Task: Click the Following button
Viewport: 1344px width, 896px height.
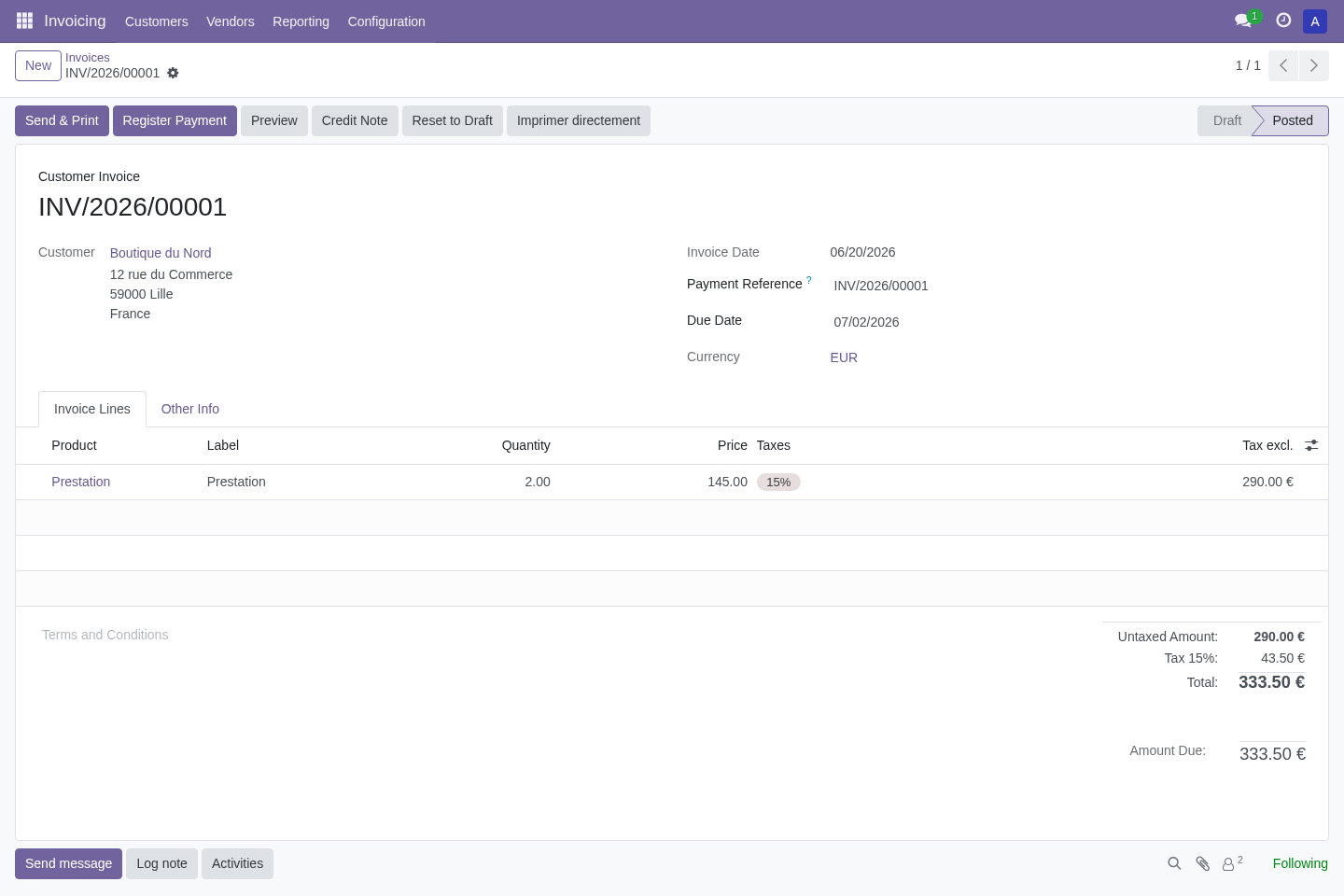Action: [x=1300, y=863]
